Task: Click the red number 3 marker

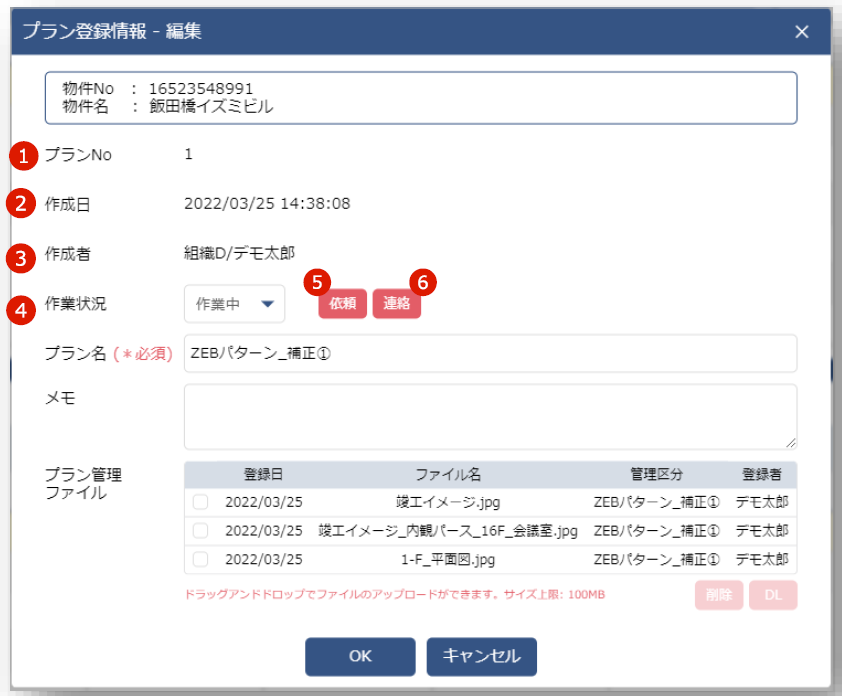Action: (22, 256)
